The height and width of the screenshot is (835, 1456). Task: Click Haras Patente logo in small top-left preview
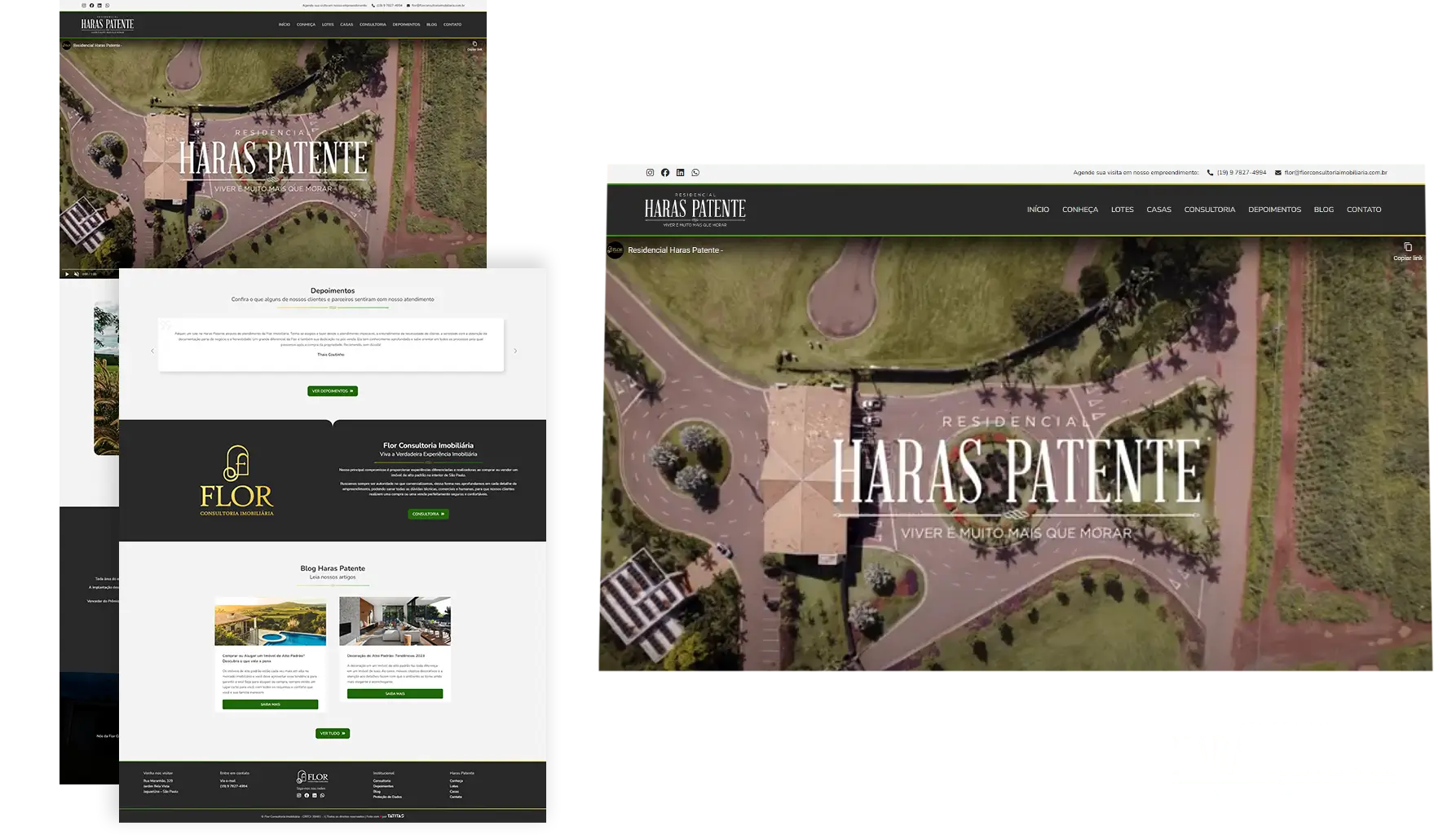click(x=108, y=24)
